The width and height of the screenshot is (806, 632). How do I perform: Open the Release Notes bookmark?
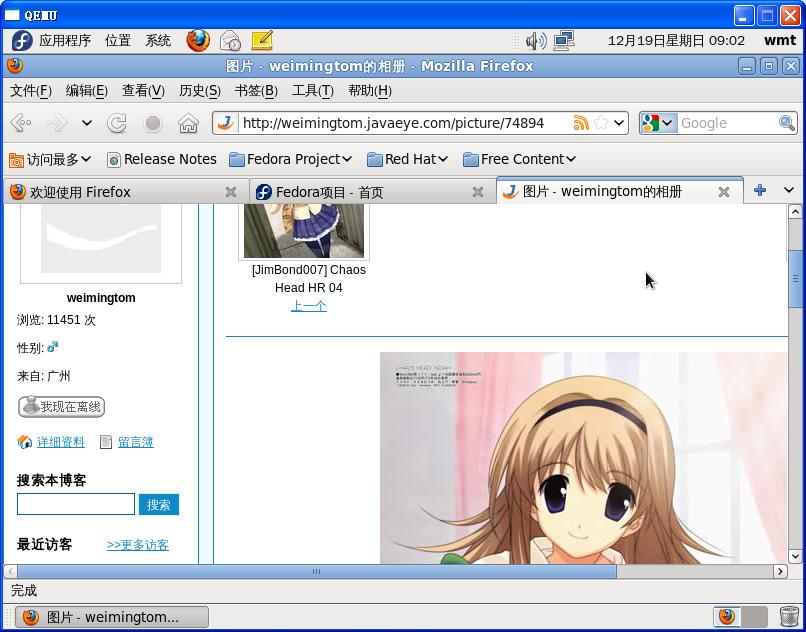(x=161, y=159)
